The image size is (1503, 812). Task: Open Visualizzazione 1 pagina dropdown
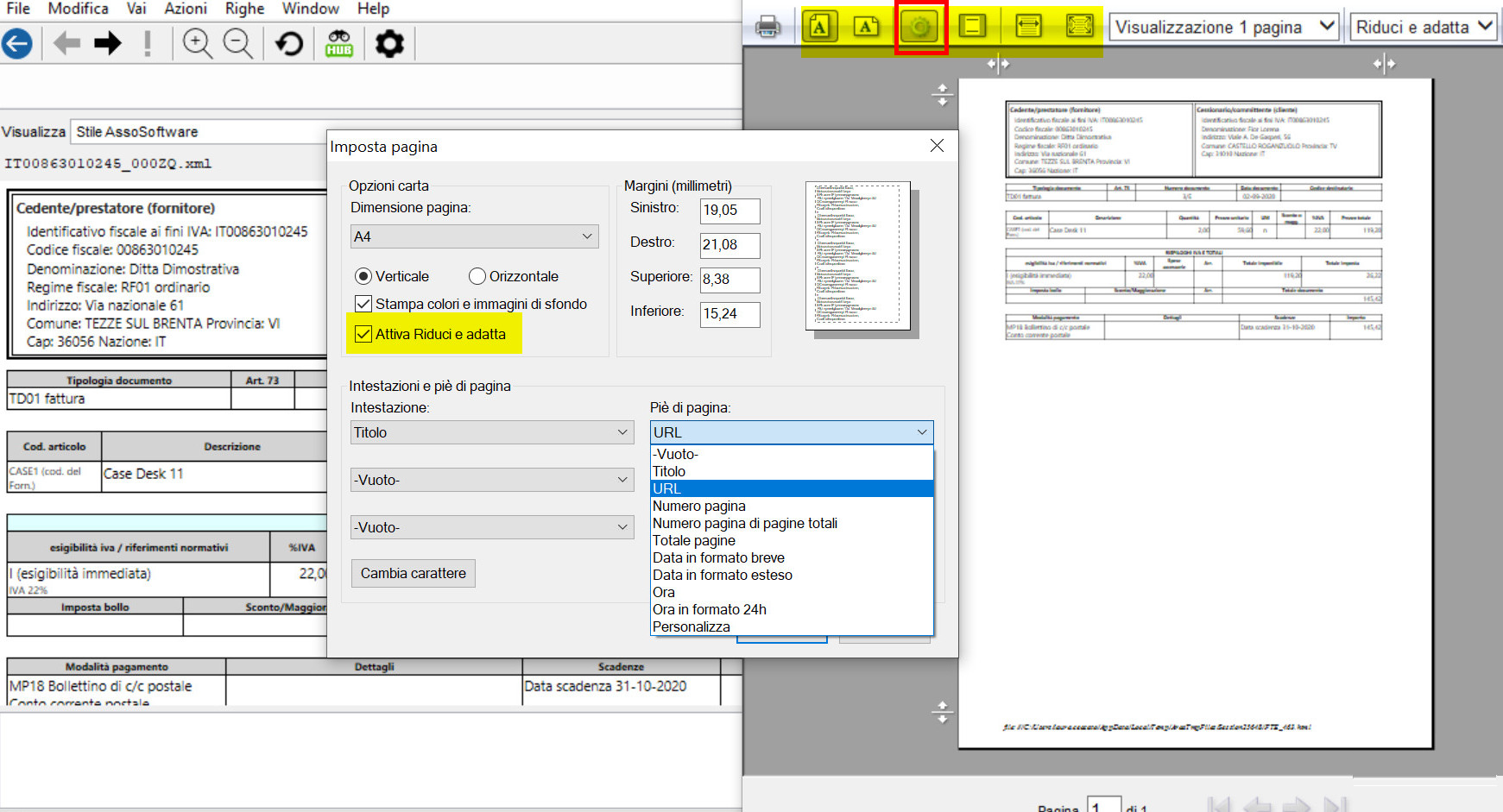[x=1224, y=27]
